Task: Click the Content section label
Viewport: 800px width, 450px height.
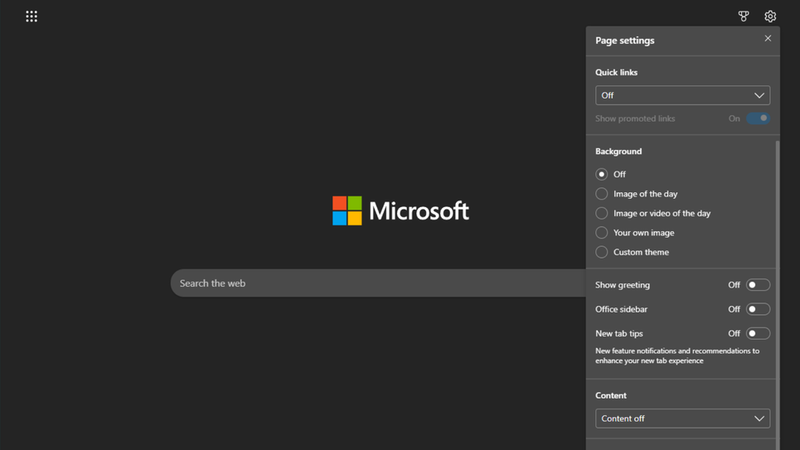Action: click(611, 395)
